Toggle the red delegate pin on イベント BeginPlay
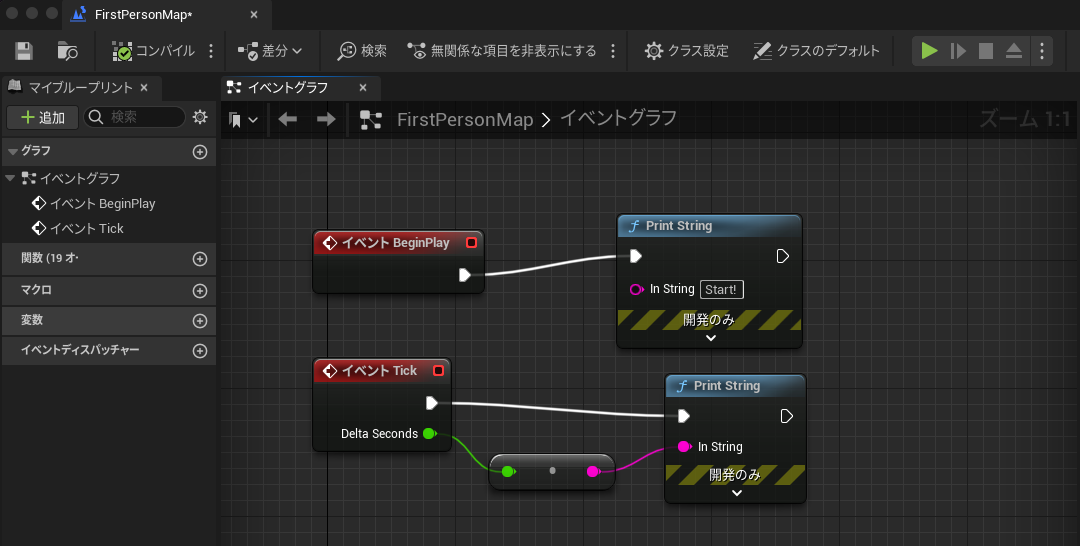 (x=472, y=243)
